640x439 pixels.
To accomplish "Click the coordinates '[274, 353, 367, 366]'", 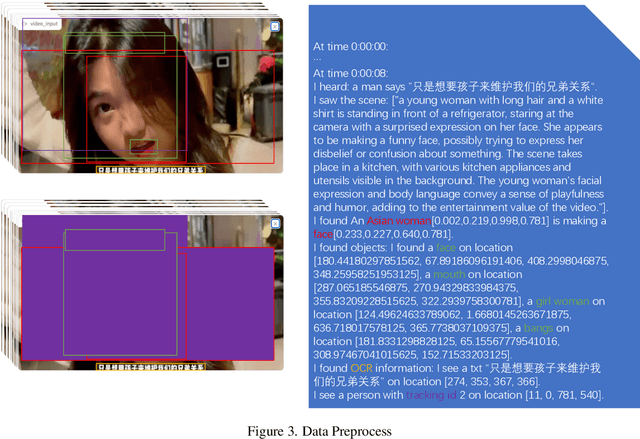I will tap(492, 382).
